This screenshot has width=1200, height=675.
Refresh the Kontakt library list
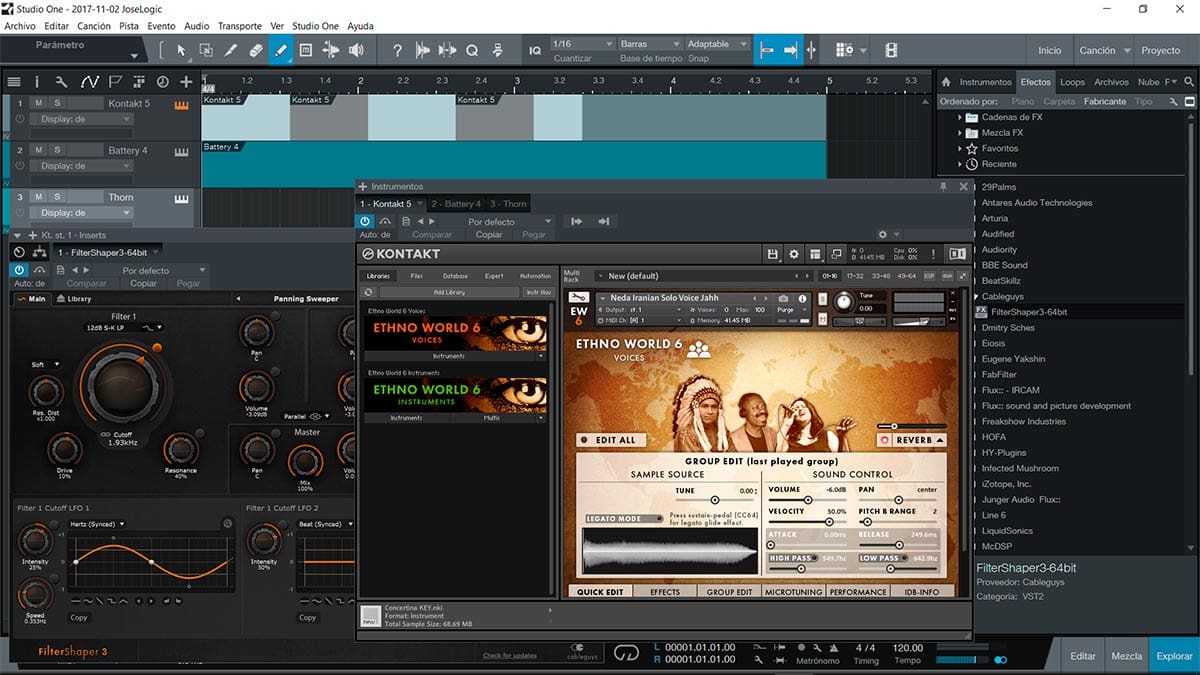pos(368,292)
